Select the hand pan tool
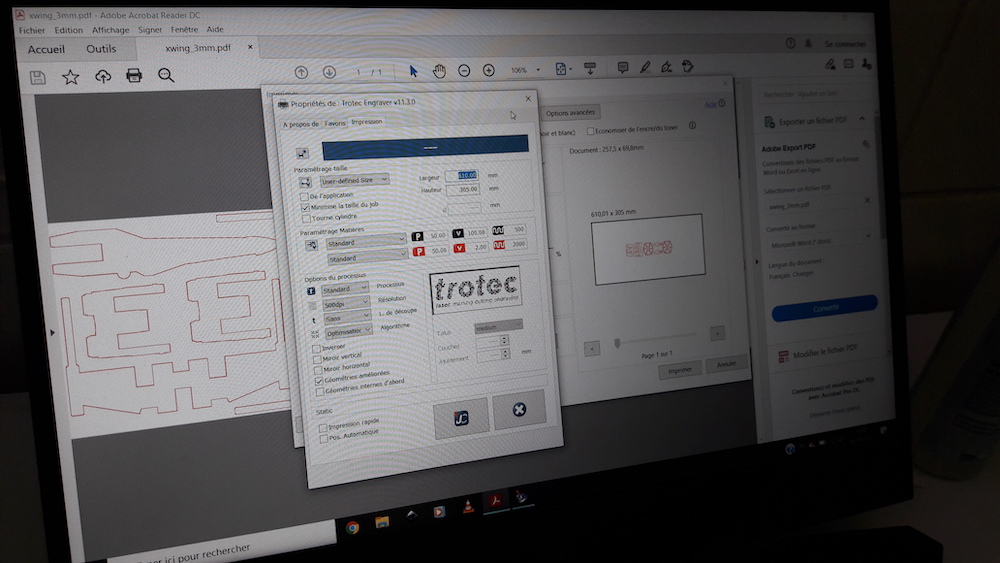Image resolution: width=1000 pixels, height=563 pixels. [439, 71]
